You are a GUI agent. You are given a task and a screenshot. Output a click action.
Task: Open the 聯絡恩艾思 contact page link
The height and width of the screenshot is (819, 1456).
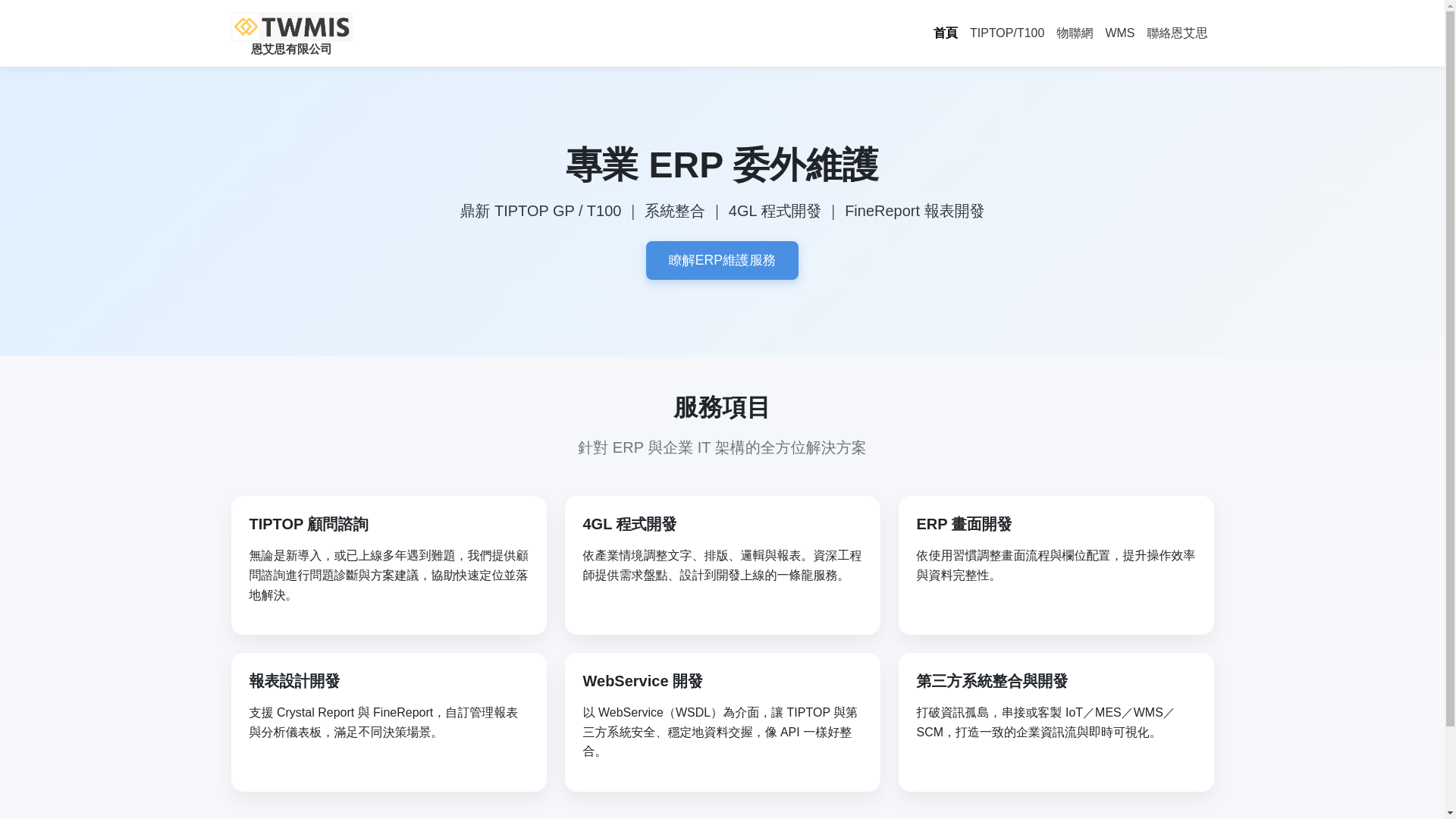pos(1176,33)
